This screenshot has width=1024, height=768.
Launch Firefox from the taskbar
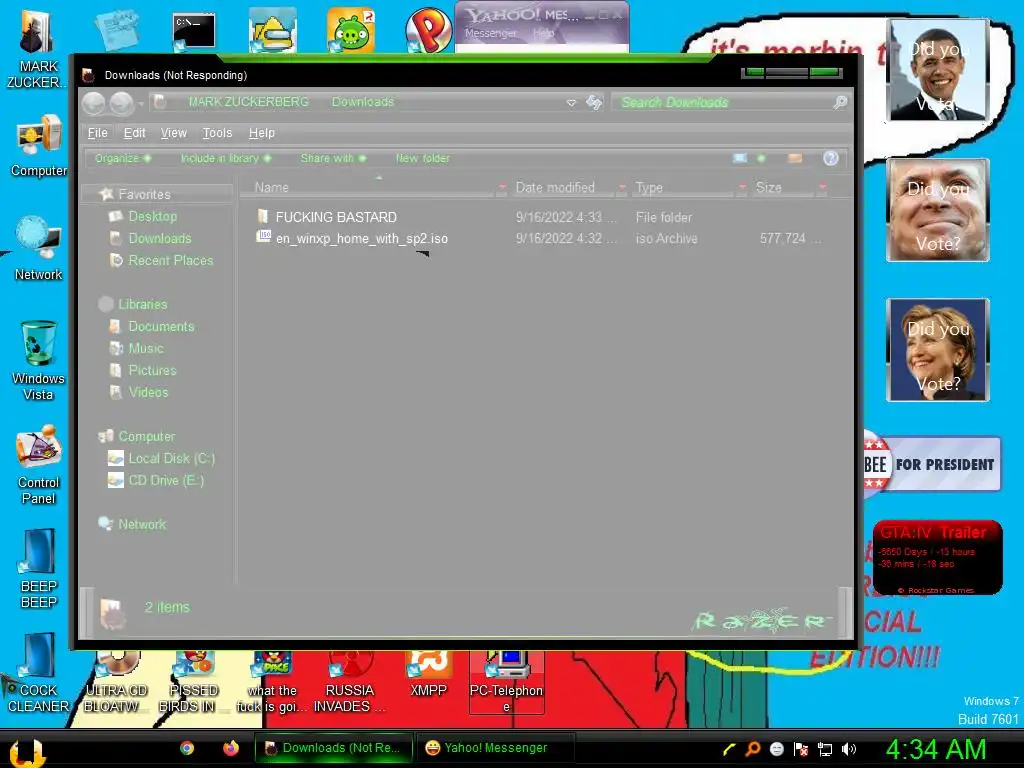pyautogui.click(x=231, y=748)
